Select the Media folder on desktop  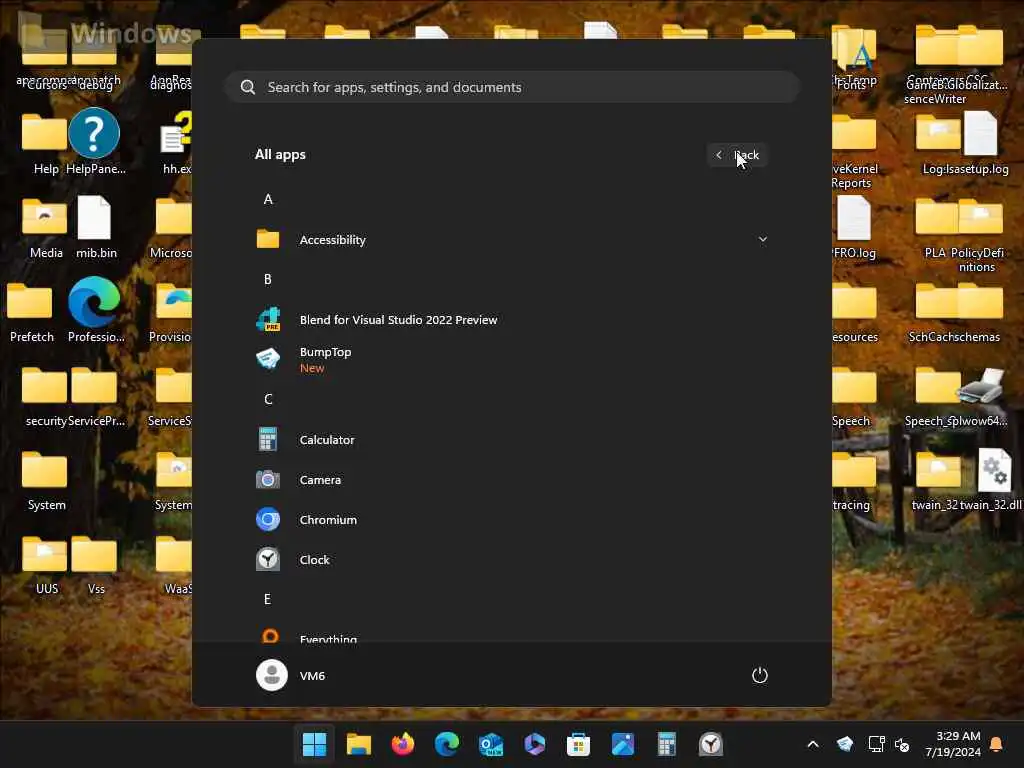coord(44,227)
